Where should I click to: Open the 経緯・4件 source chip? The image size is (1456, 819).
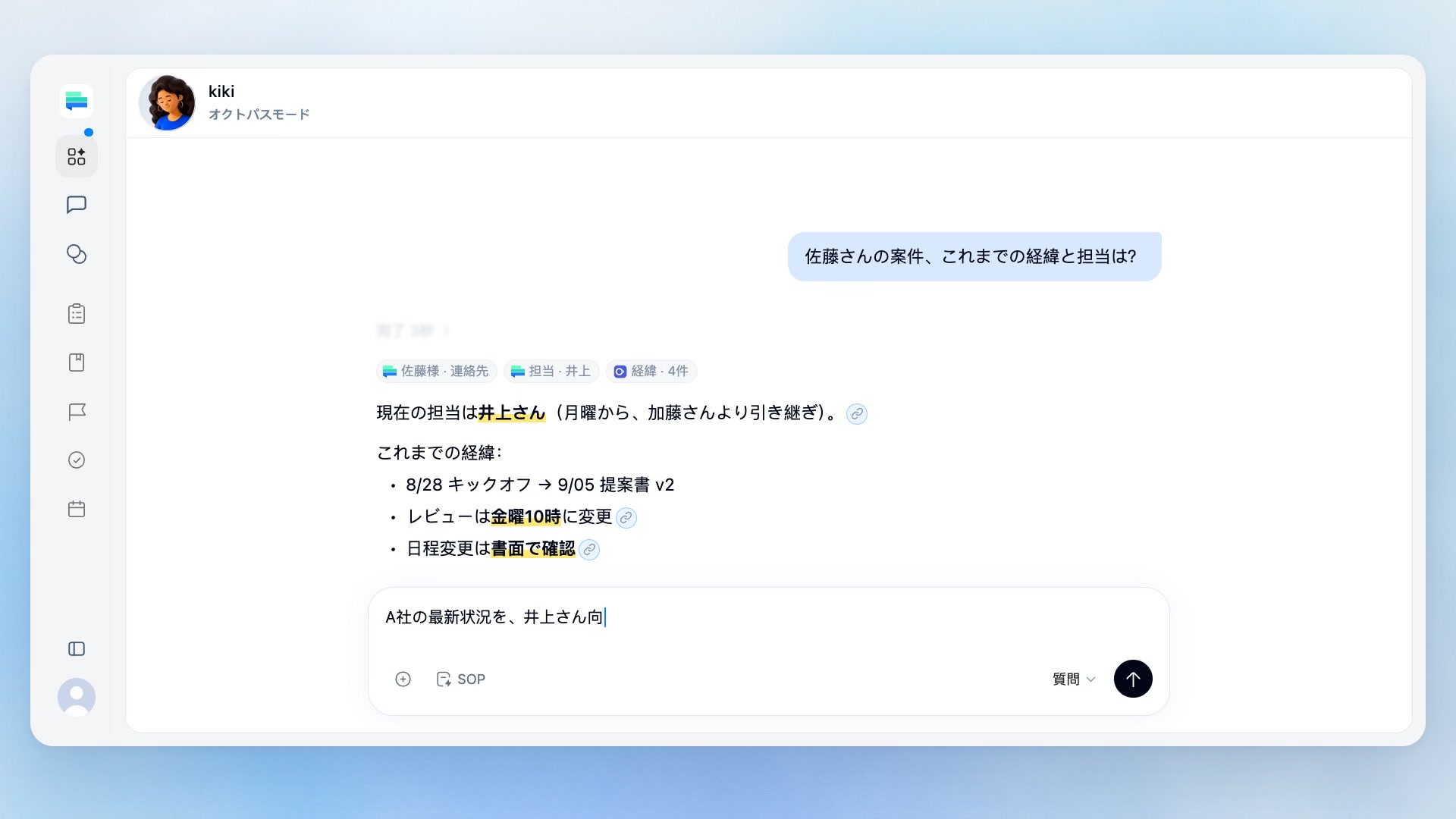pos(651,372)
